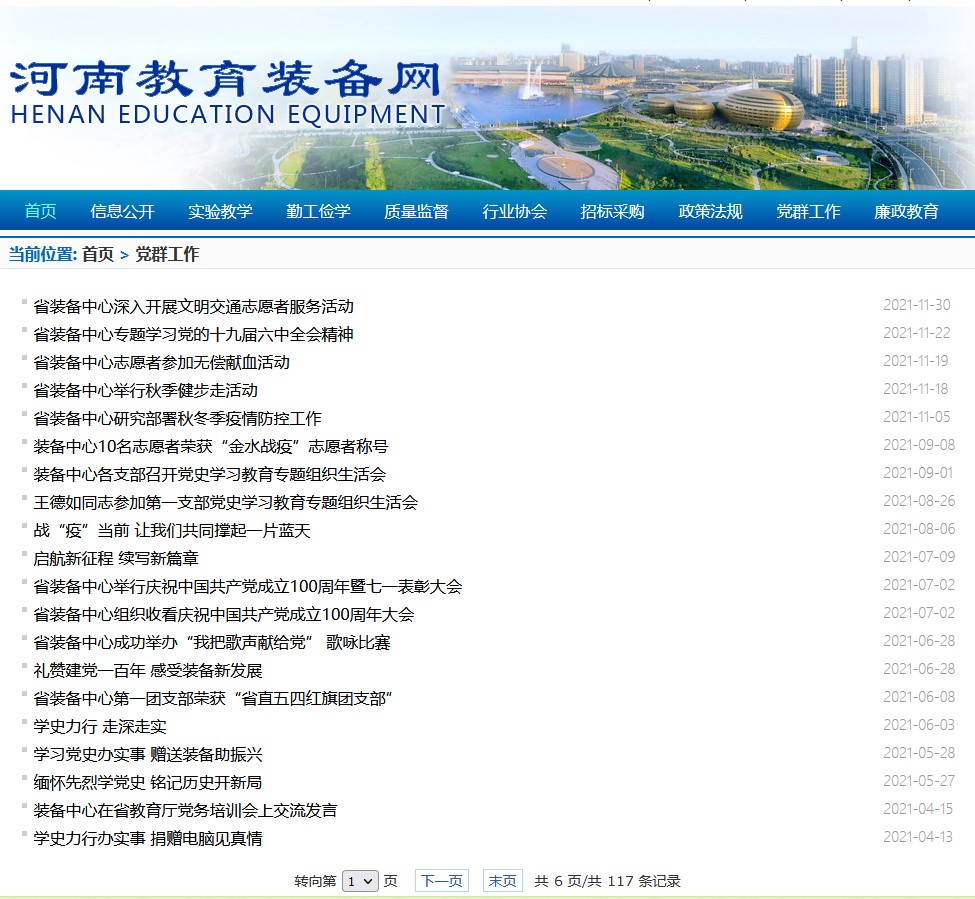Click the 首页 breadcrumb link
The image size is (975, 899).
tap(98, 254)
